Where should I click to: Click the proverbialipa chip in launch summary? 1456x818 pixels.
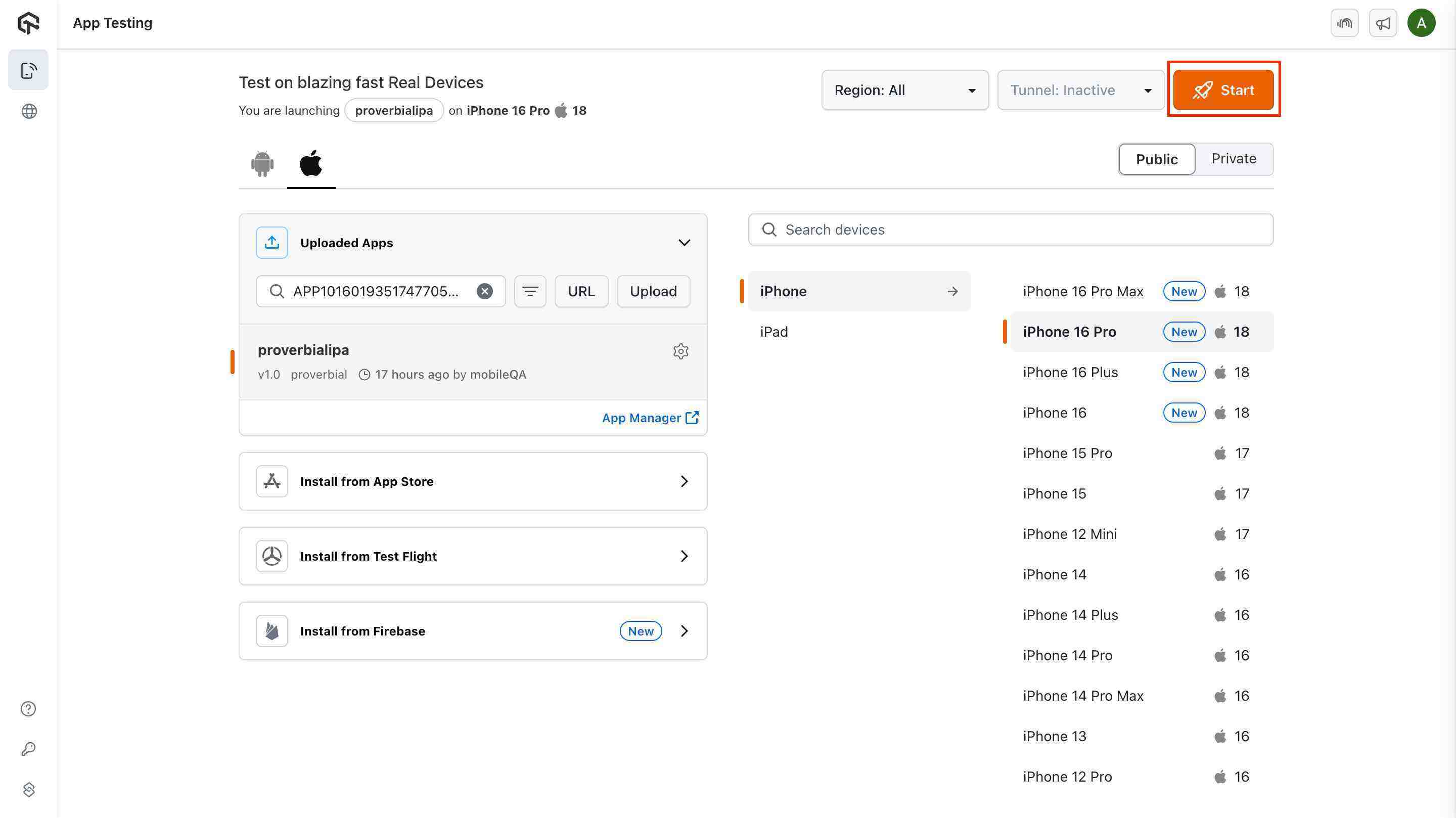pyautogui.click(x=394, y=110)
